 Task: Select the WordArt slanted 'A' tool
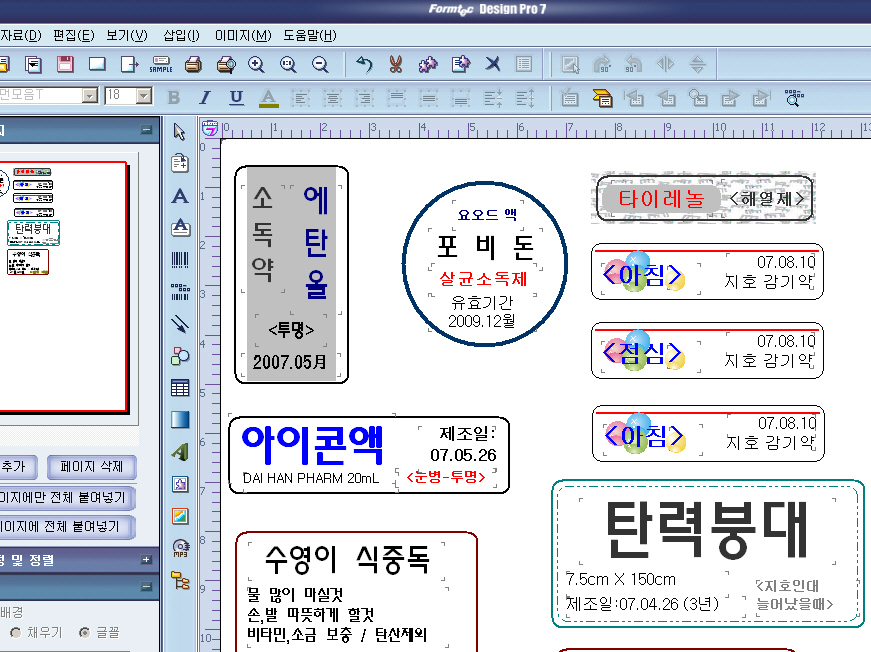pos(179,452)
